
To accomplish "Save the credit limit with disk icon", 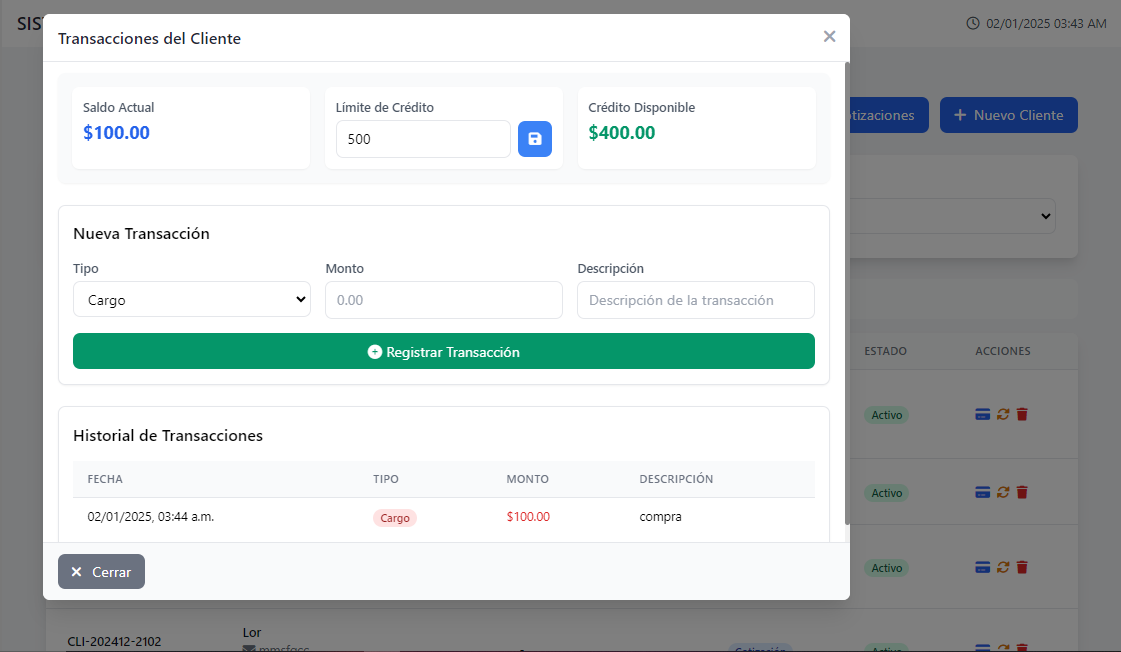I will click(x=534, y=139).
